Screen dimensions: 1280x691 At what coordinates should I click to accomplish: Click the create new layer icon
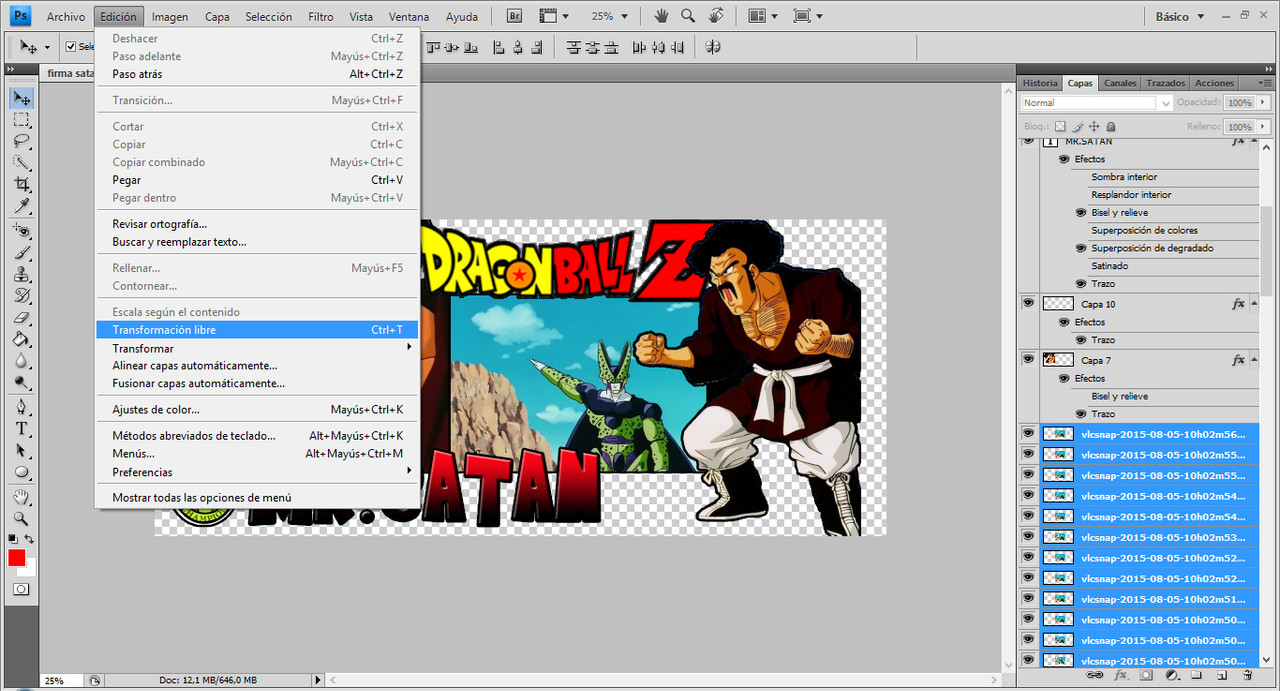(x=1222, y=676)
